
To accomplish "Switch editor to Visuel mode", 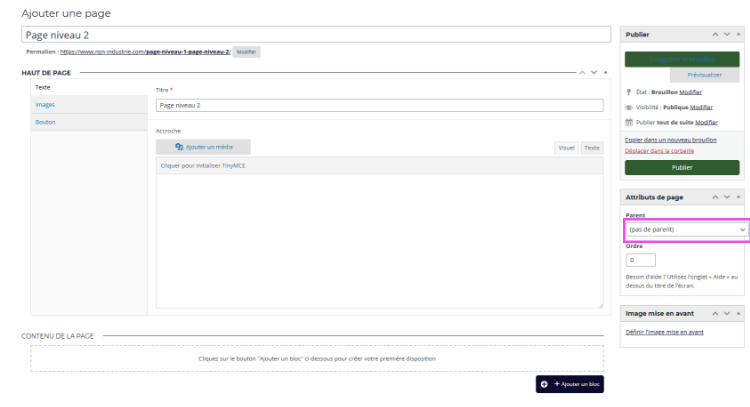I will coord(566,148).
